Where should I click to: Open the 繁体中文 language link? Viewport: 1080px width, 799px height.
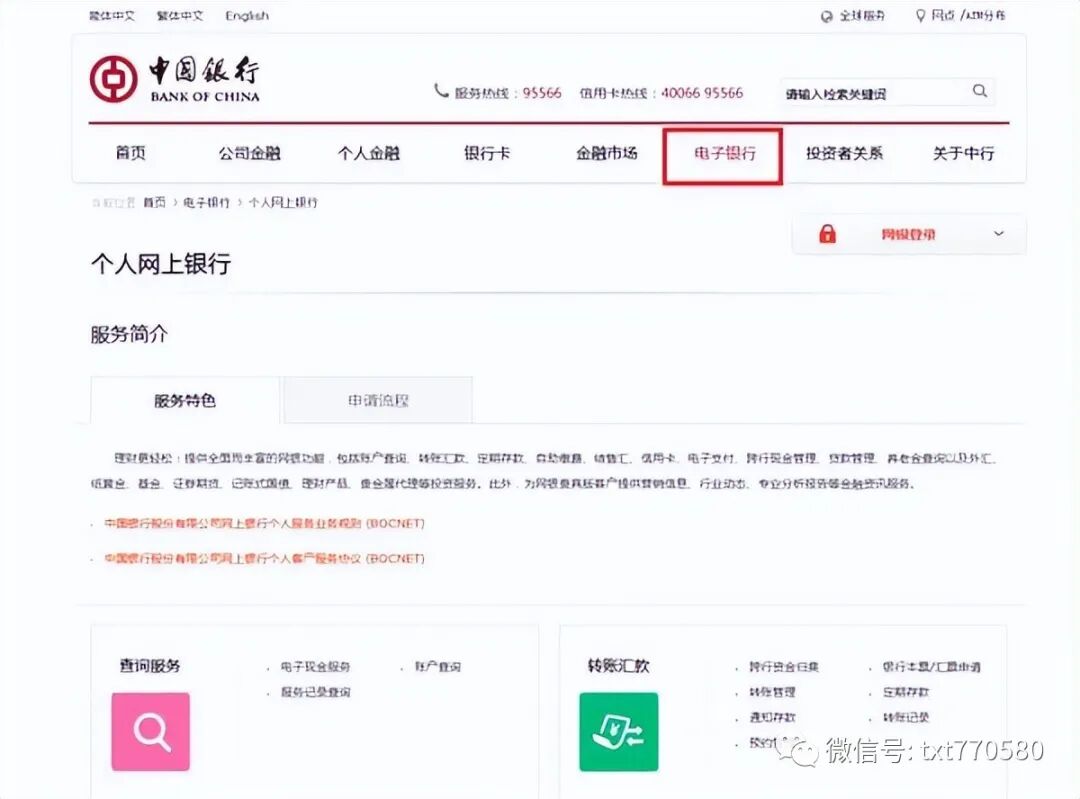[x=180, y=16]
